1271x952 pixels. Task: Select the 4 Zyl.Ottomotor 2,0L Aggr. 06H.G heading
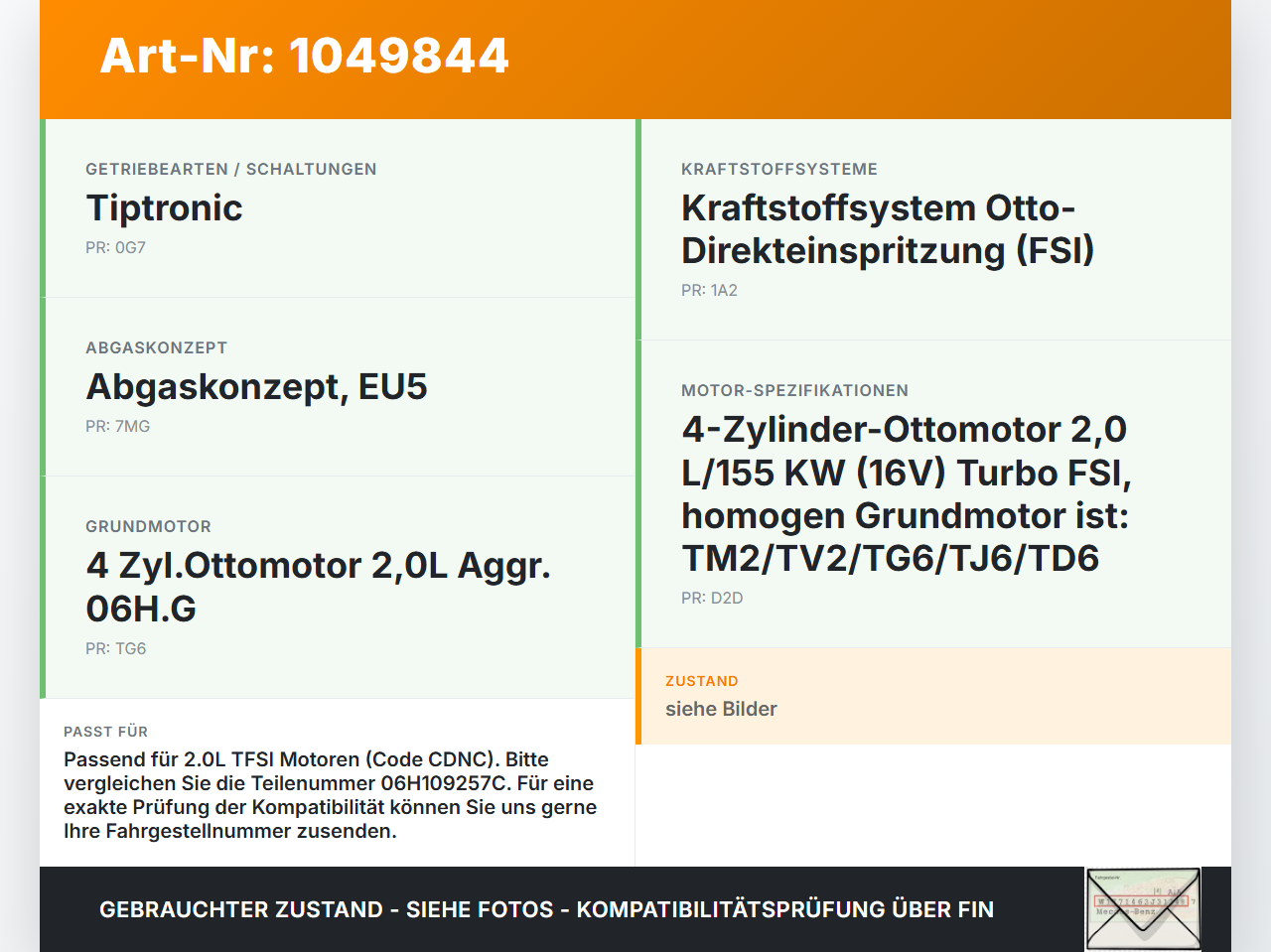(318, 587)
